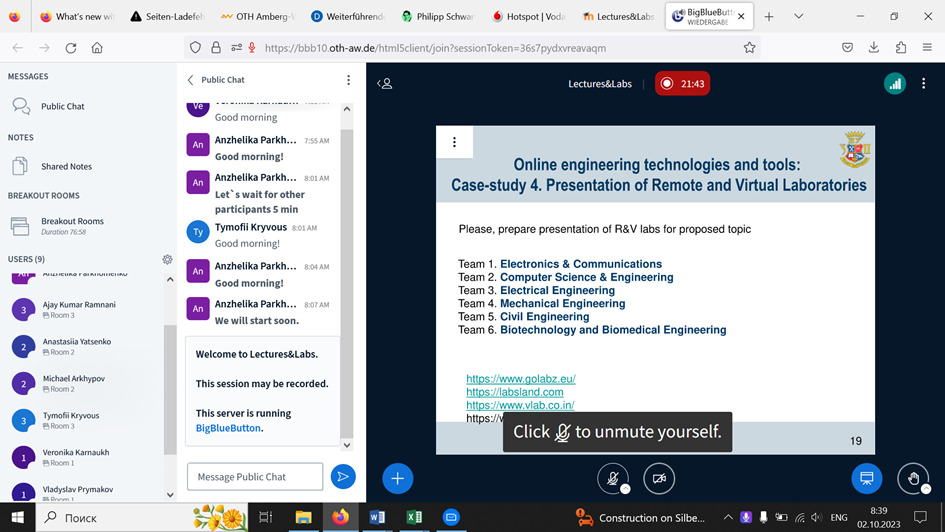
Task: Open the top-right meeting options menu
Action: pos(925,84)
